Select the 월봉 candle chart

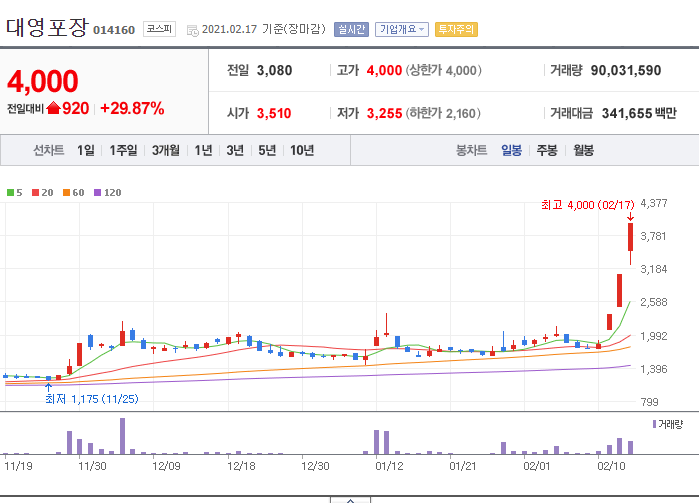click(583, 150)
